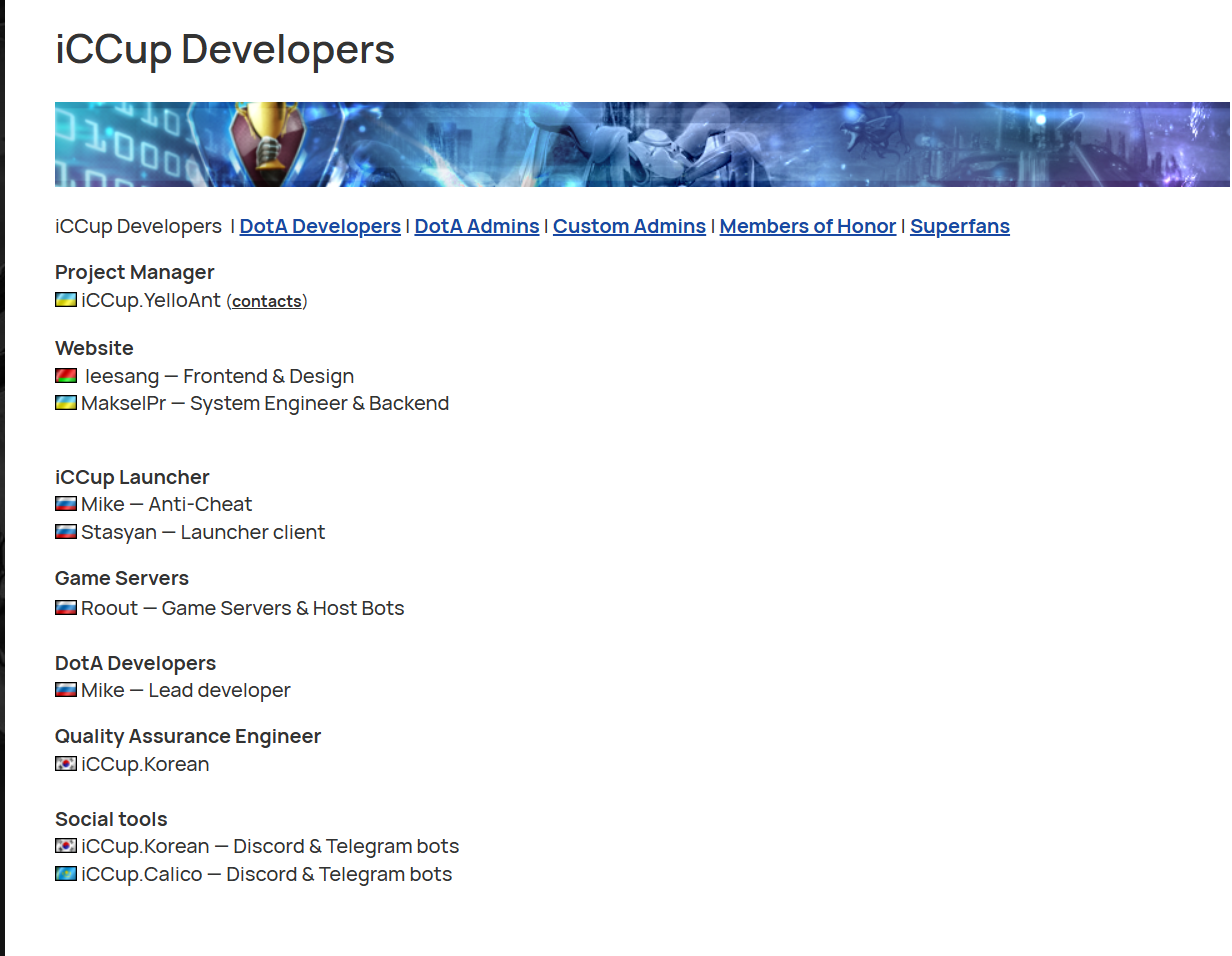
Task: Click the DotA Developers section heading
Action: pyautogui.click(x=135, y=663)
